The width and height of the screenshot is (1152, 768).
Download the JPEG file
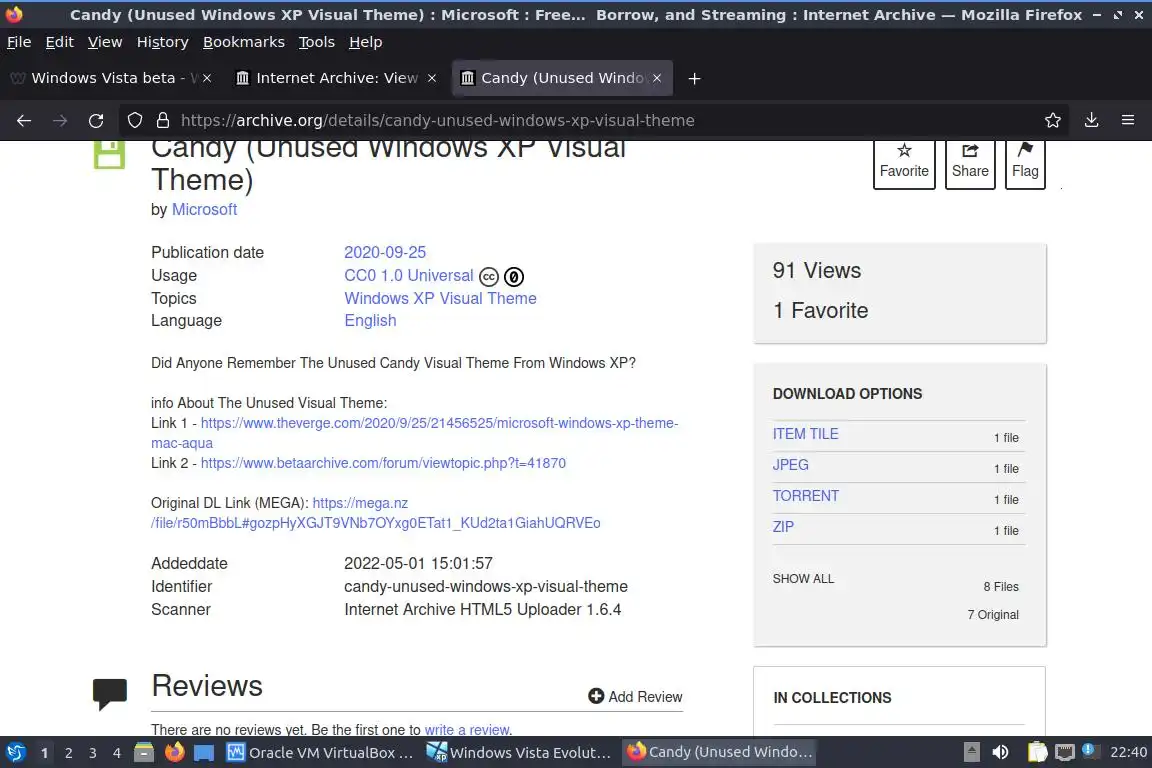[x=791, y=465]
